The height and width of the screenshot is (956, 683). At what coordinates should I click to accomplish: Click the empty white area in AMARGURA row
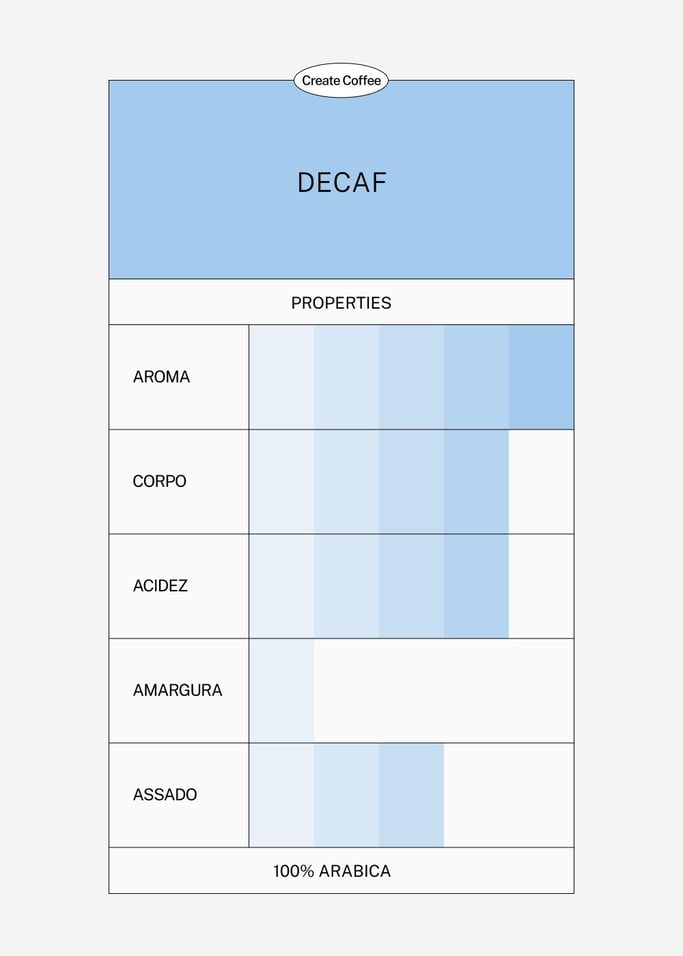443,690
